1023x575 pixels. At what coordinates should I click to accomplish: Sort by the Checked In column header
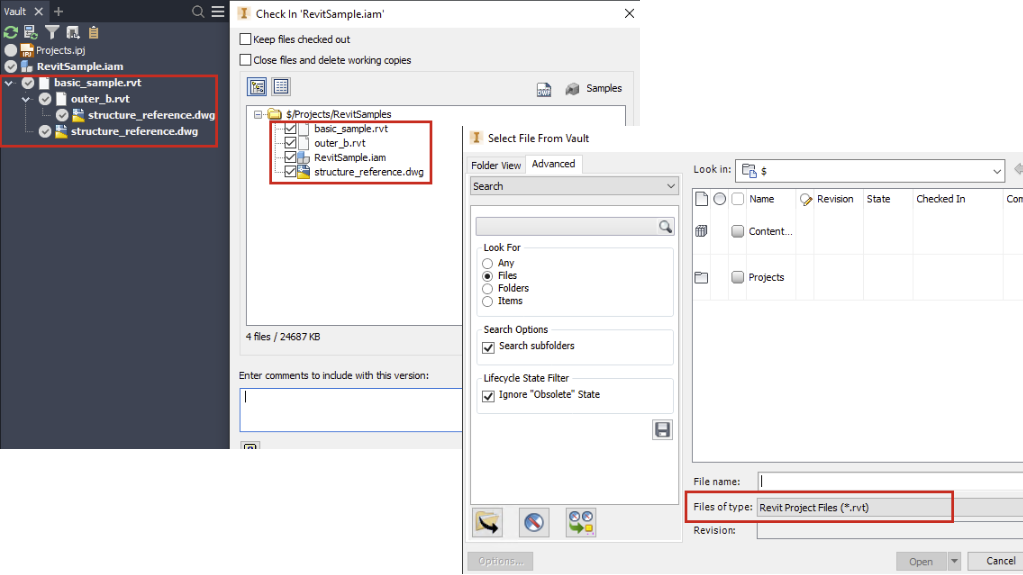(940, 199)
